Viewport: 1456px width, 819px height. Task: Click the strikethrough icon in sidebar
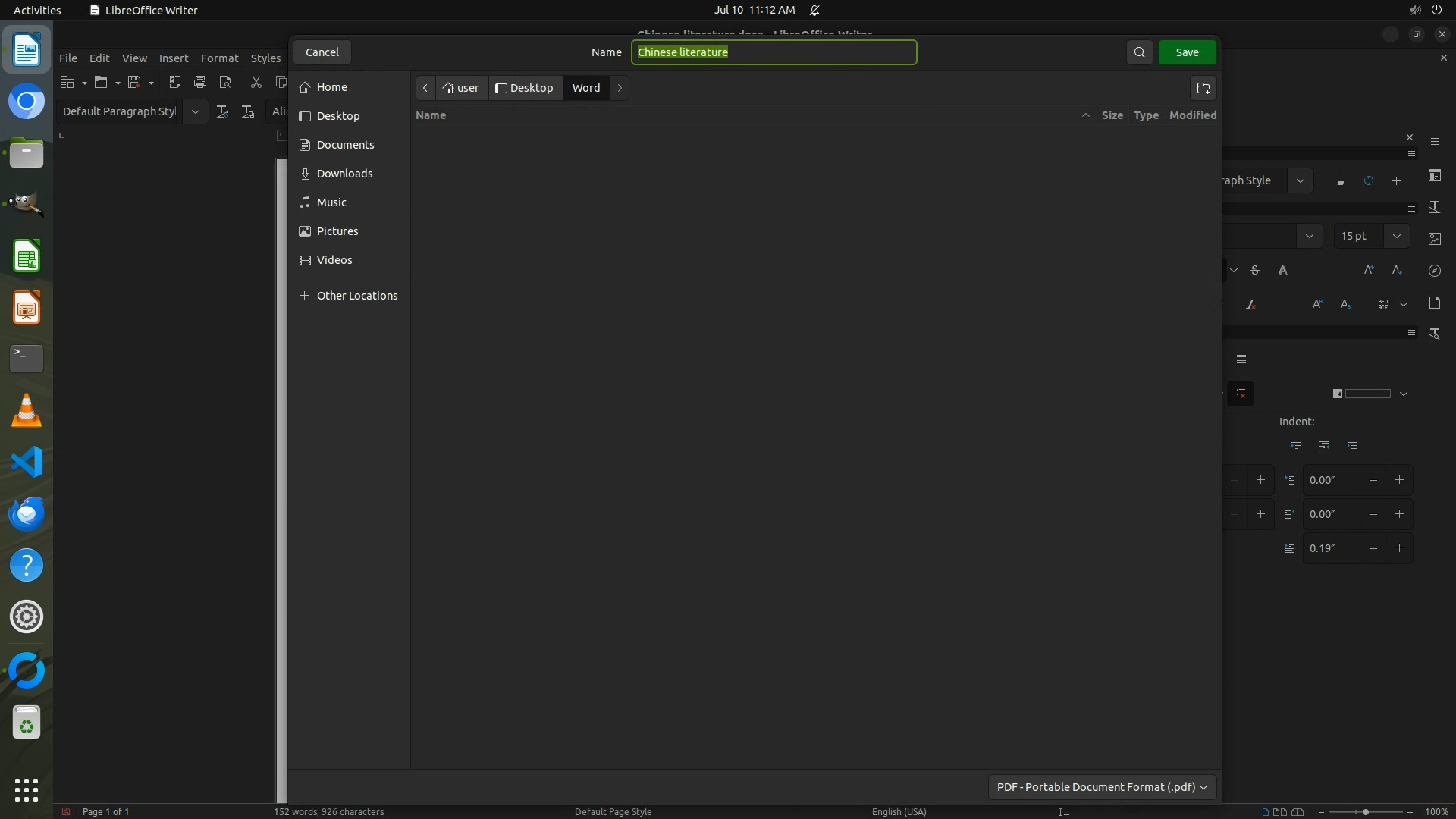[x=1255, y=270]
